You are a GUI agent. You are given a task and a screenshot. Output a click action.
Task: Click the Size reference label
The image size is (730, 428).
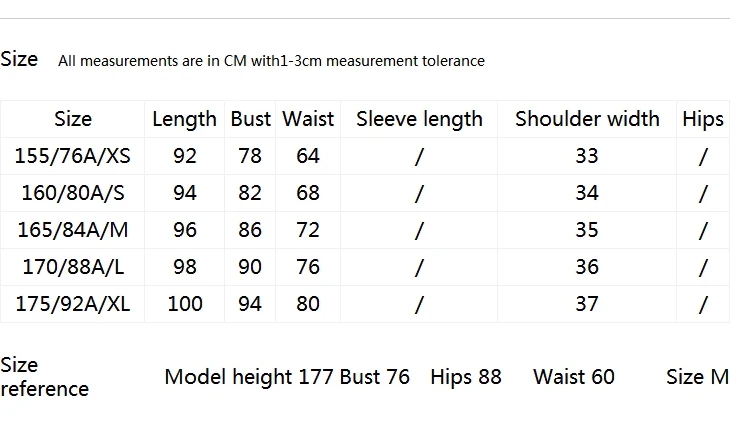44,377
